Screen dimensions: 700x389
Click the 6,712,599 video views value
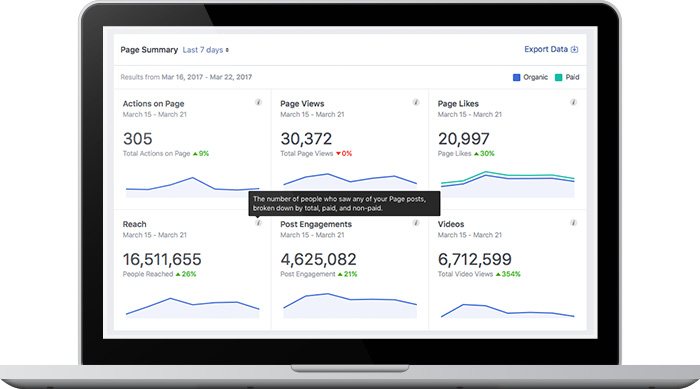click(x=475, y=259)
